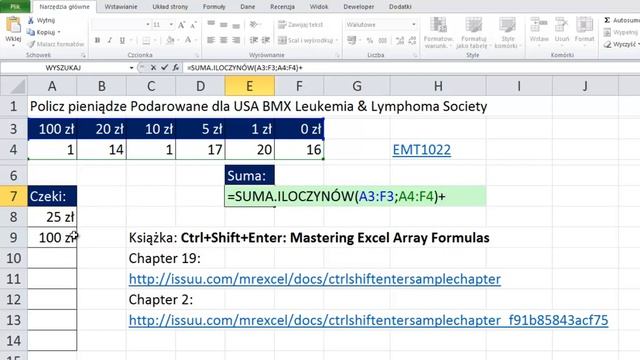The height and width of the screenshot is (360, 640).
Task: Click the cell containing 25 zł
Action: (x=52, y=217)
